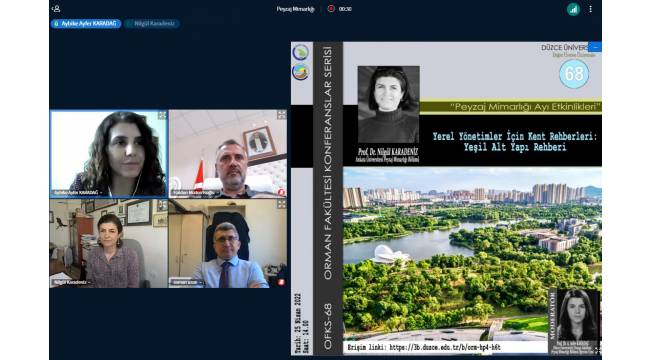Toggle the users list panel icon
Screen dimensions: 650x360
pos(56,8)
